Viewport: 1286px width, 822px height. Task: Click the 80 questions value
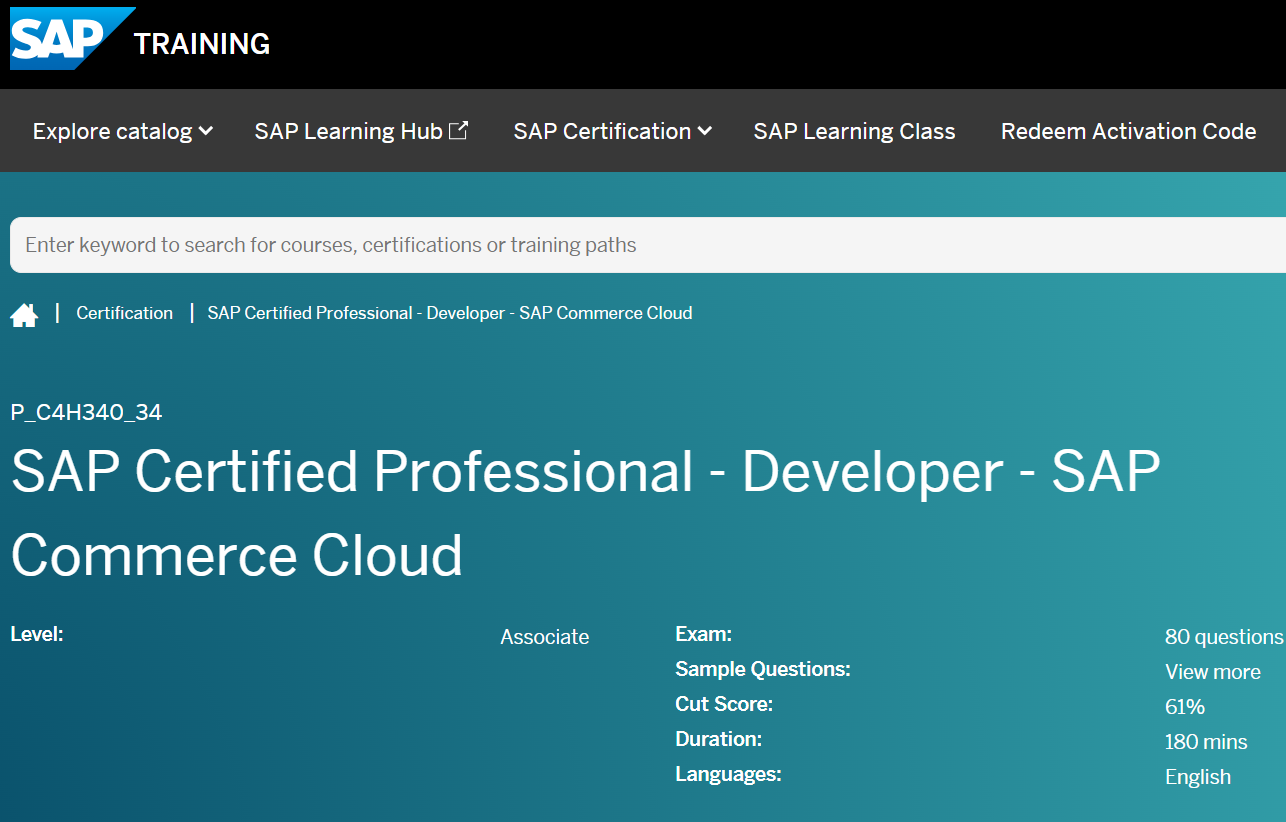pos(1224,637)
